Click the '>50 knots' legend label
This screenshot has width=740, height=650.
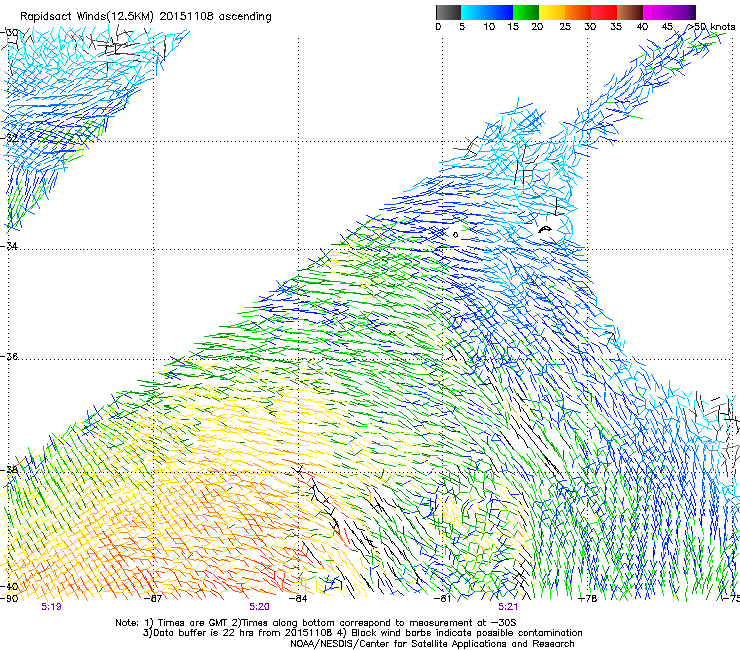click(x=711, y=27)
